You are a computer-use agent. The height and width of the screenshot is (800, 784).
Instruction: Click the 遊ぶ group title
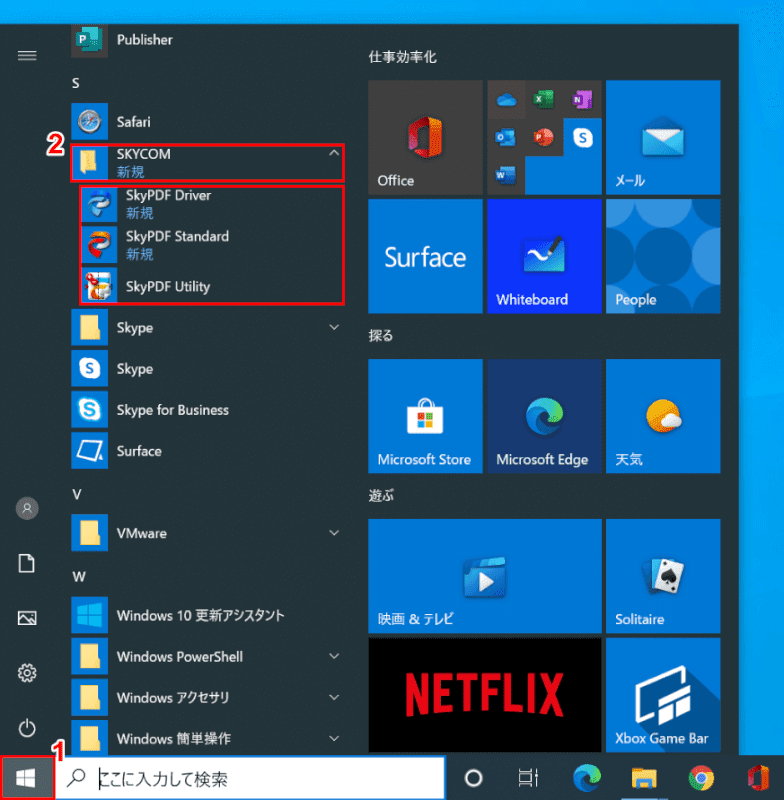(x=381, y=495)
